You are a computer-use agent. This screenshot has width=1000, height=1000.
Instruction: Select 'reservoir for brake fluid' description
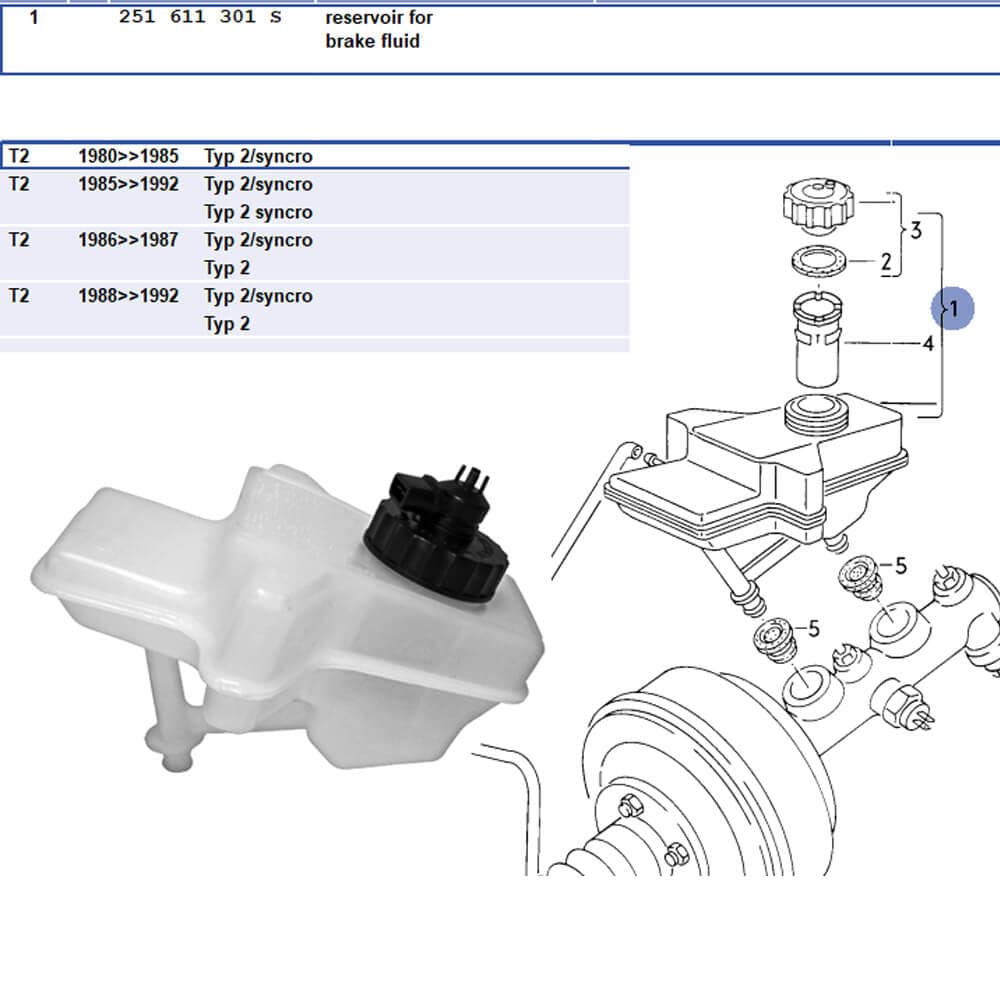pyautogui.click(x=379, y=29)
